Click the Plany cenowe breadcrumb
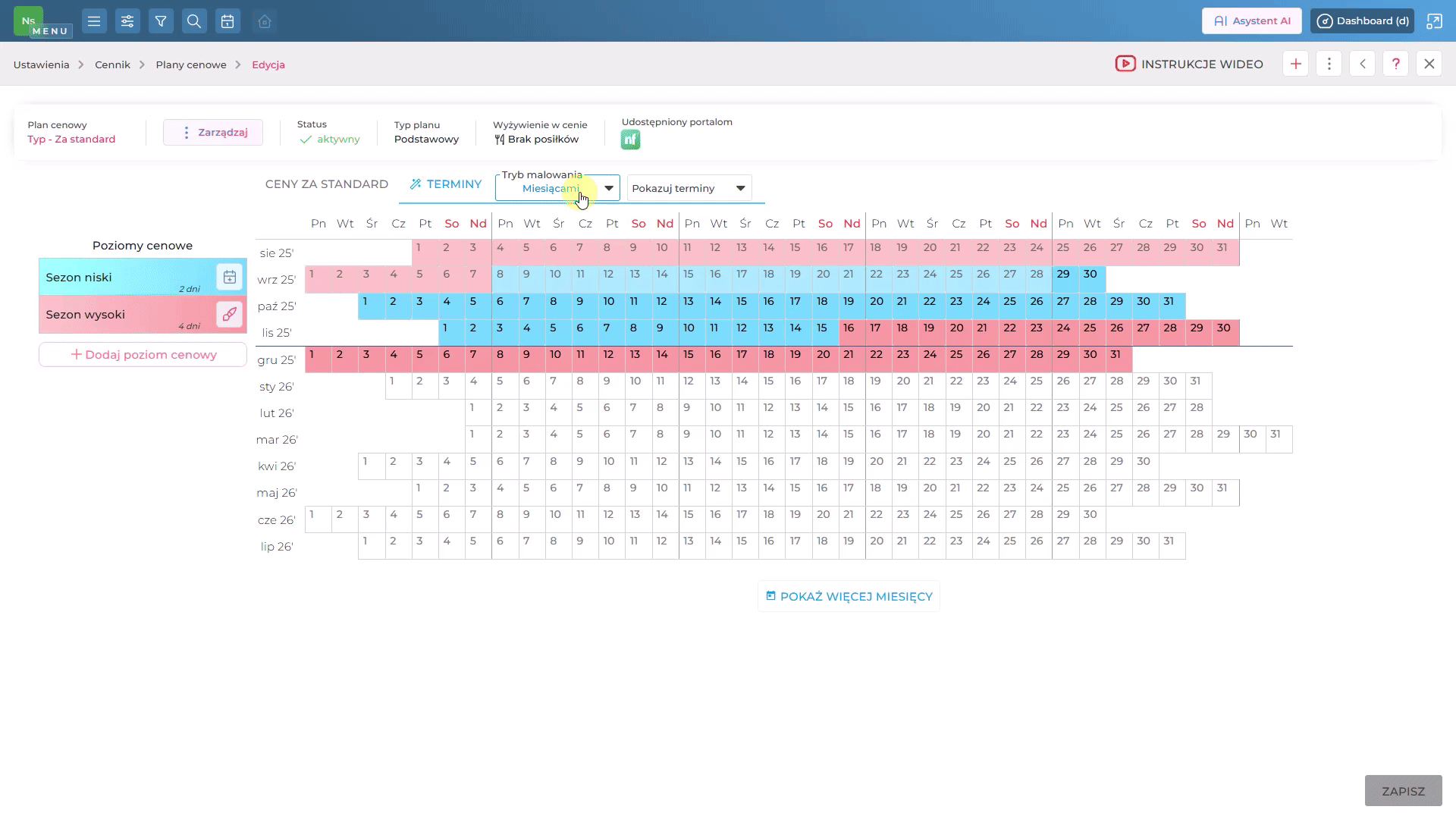Viewport: 1456px width, 819px height. (191, 64)
